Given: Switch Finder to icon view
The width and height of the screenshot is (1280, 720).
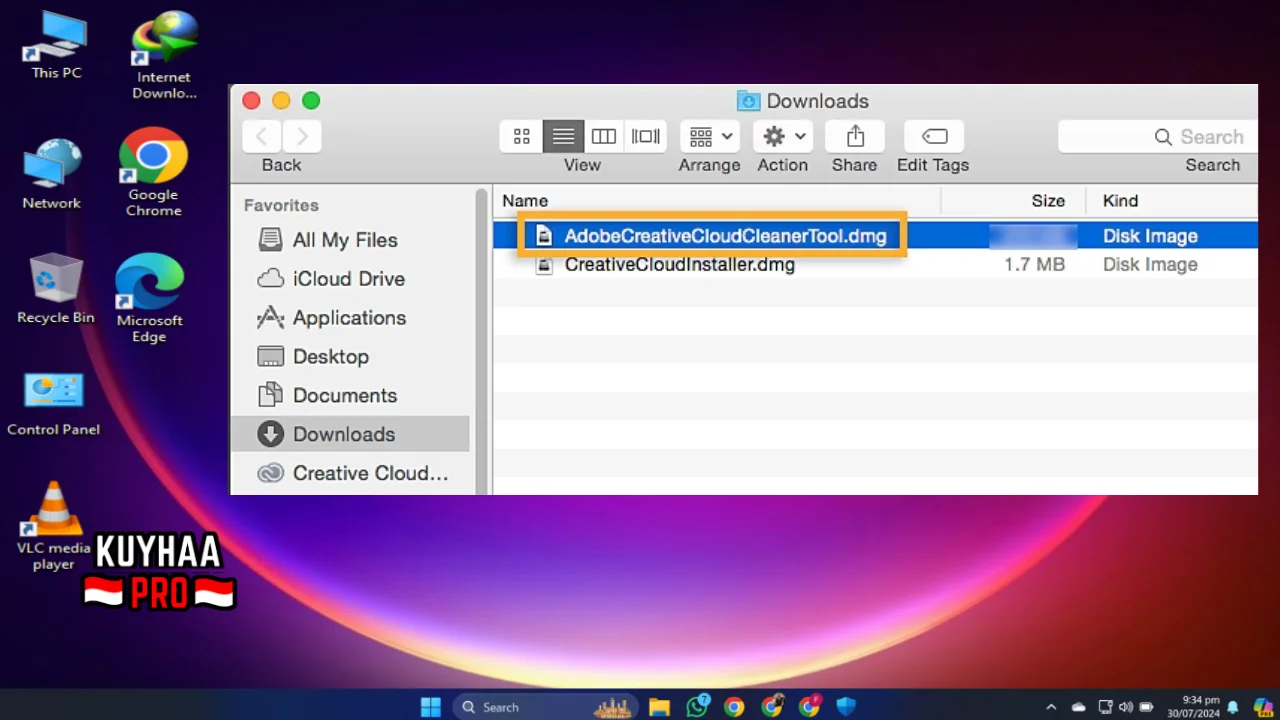Looking at the screenshot, I should click(x=521, y=136).
